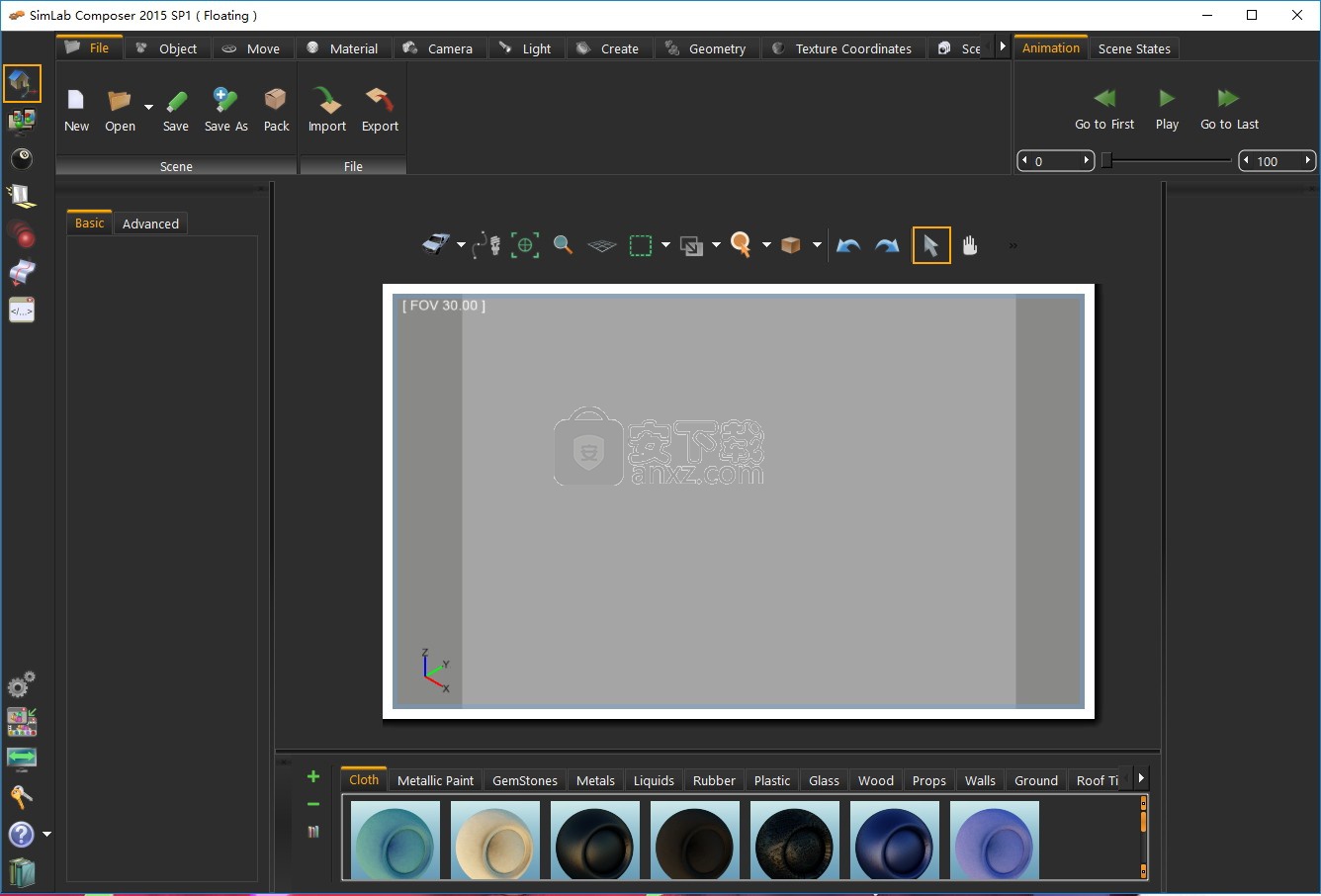Click the light bulb path icon
Image resolution: width=1321 pixels, height=896 pixels.
[486, 244]
